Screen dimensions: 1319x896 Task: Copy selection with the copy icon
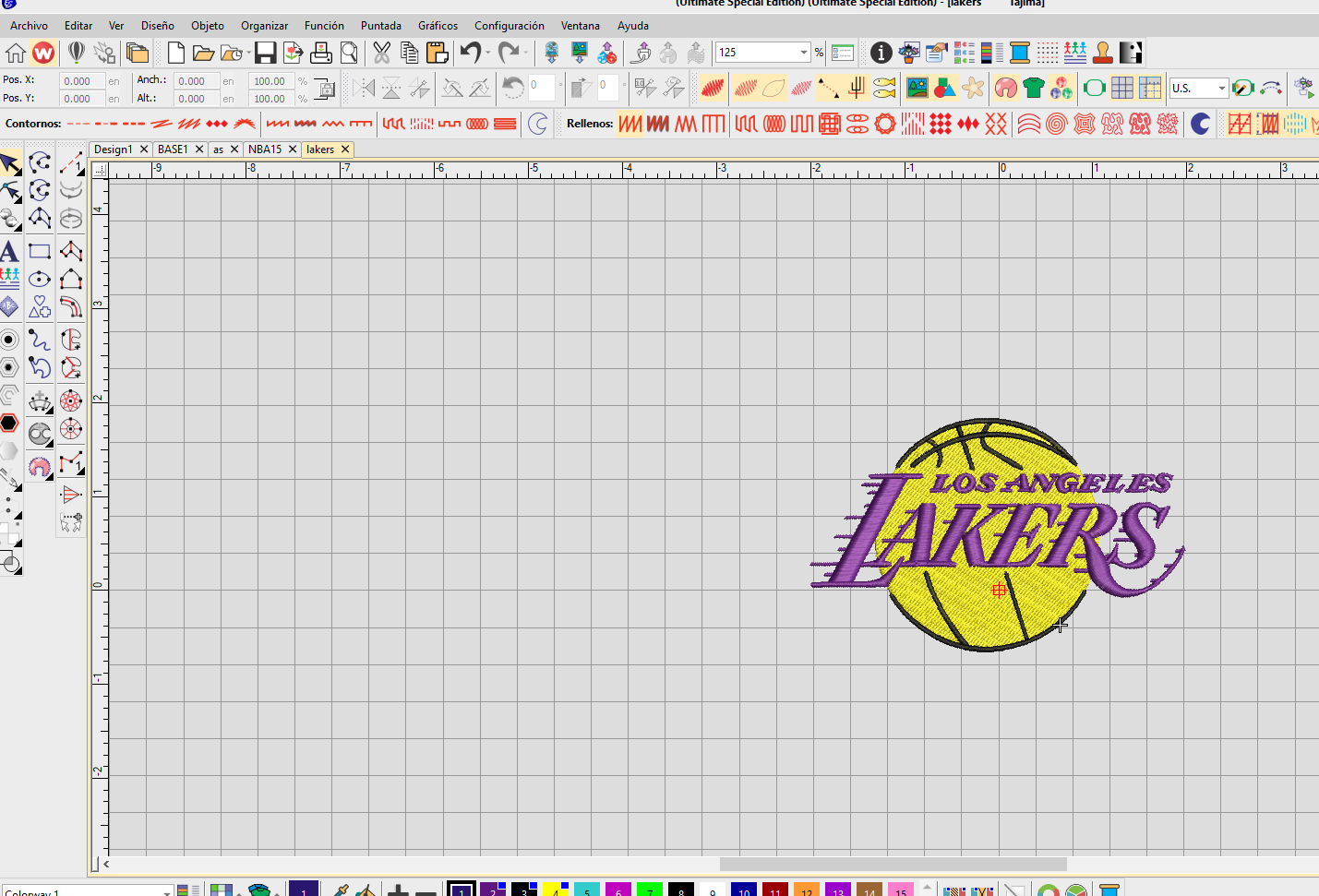click(409, 53)
